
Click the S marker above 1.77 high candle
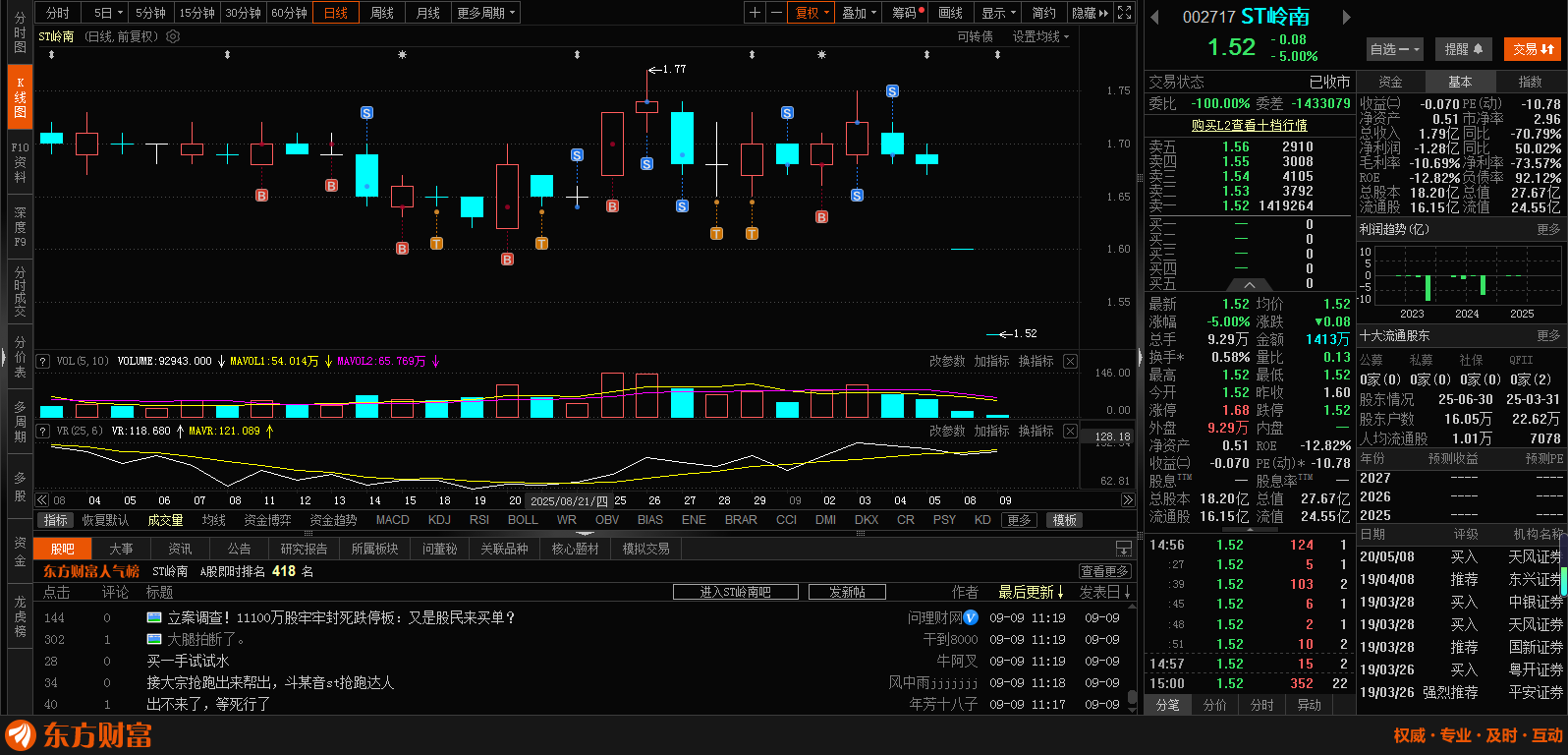tap(646, 163)
